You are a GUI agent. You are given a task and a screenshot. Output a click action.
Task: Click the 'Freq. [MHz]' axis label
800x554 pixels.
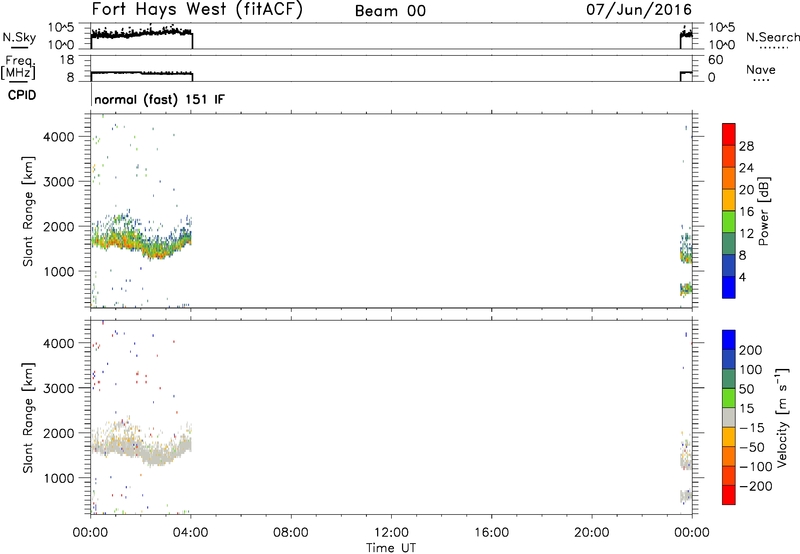(19, 67)
